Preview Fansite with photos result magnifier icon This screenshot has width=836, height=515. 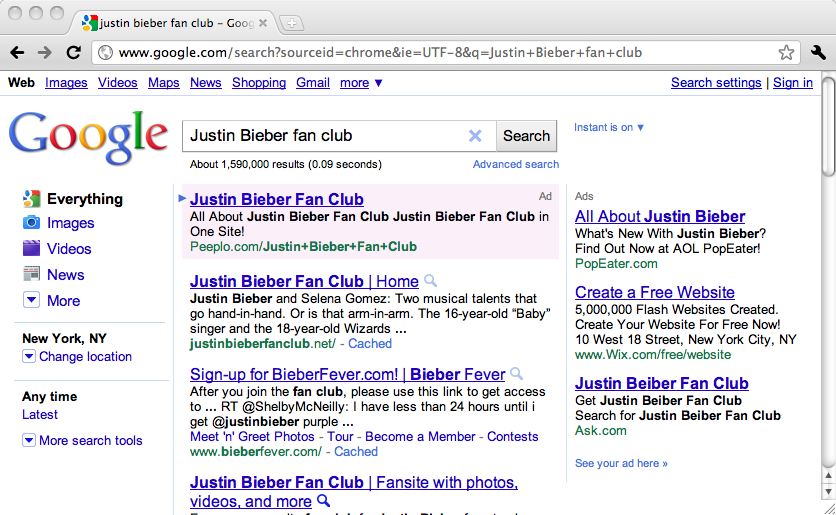pos(323,501)
